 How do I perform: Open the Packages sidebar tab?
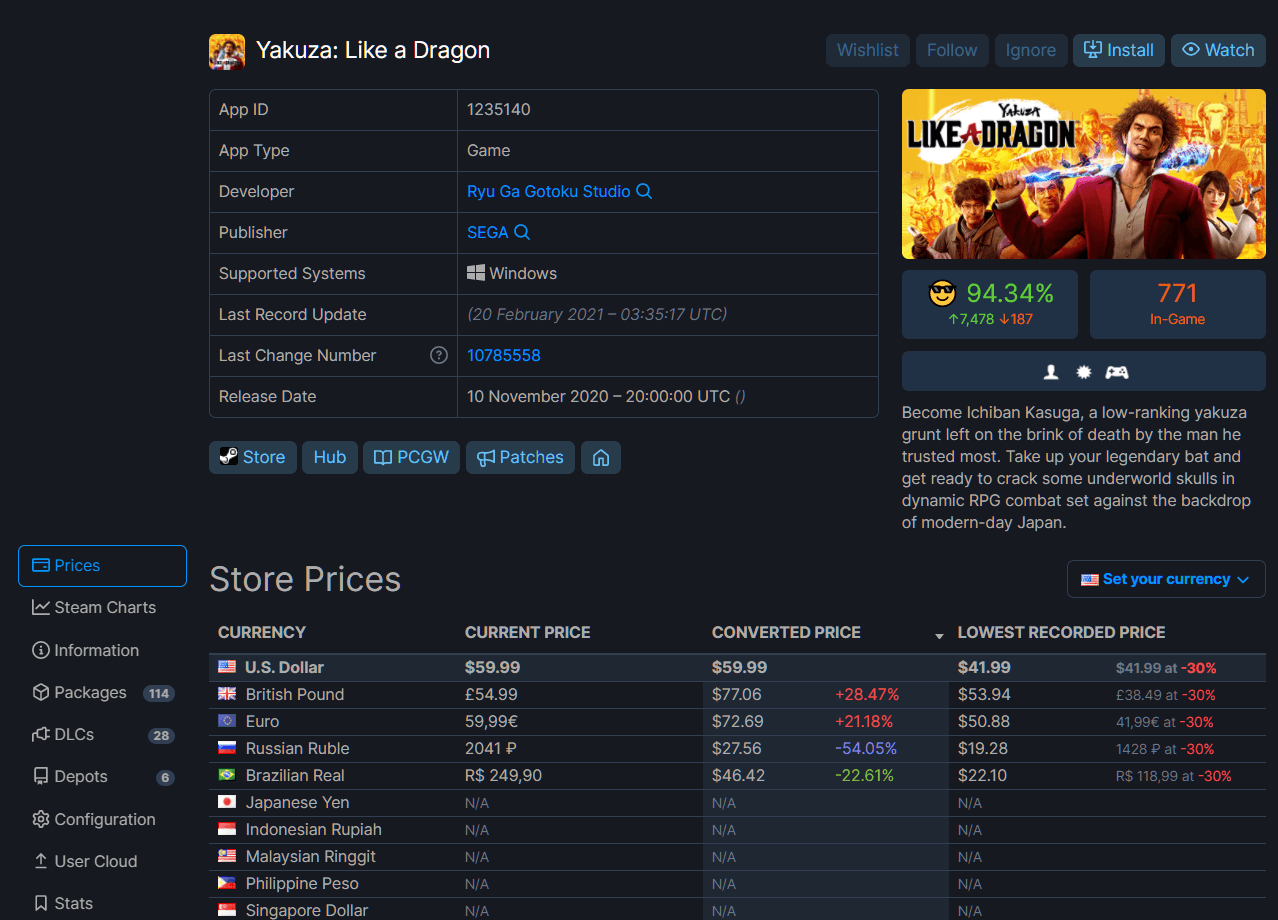(102, 692)
